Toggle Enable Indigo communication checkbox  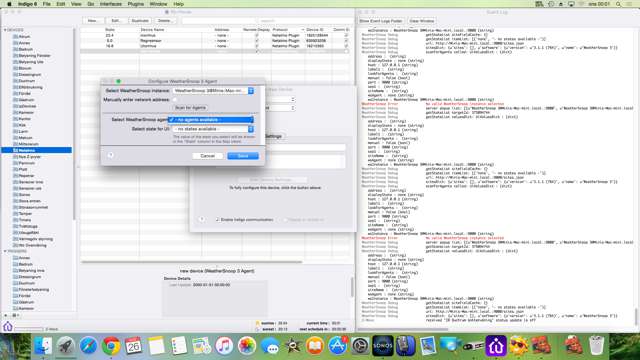coord(218,220)
